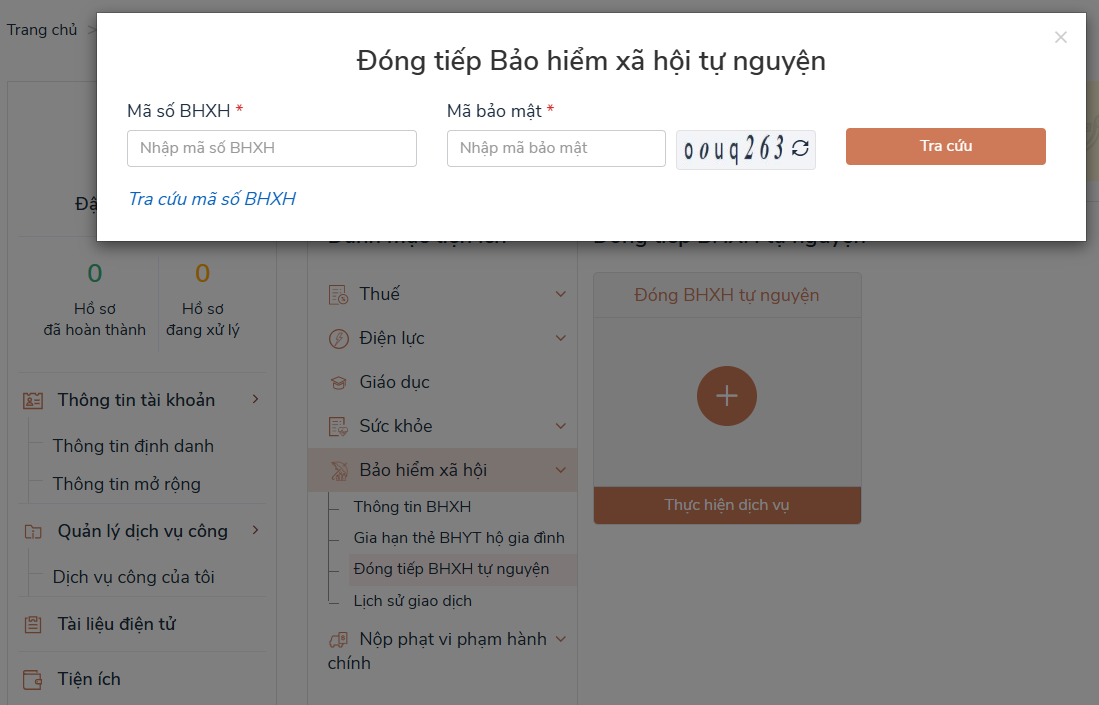Viewport: 1099px width, 705px height.
Task: Refresh the captcha security code
Action: pos(800,148)
